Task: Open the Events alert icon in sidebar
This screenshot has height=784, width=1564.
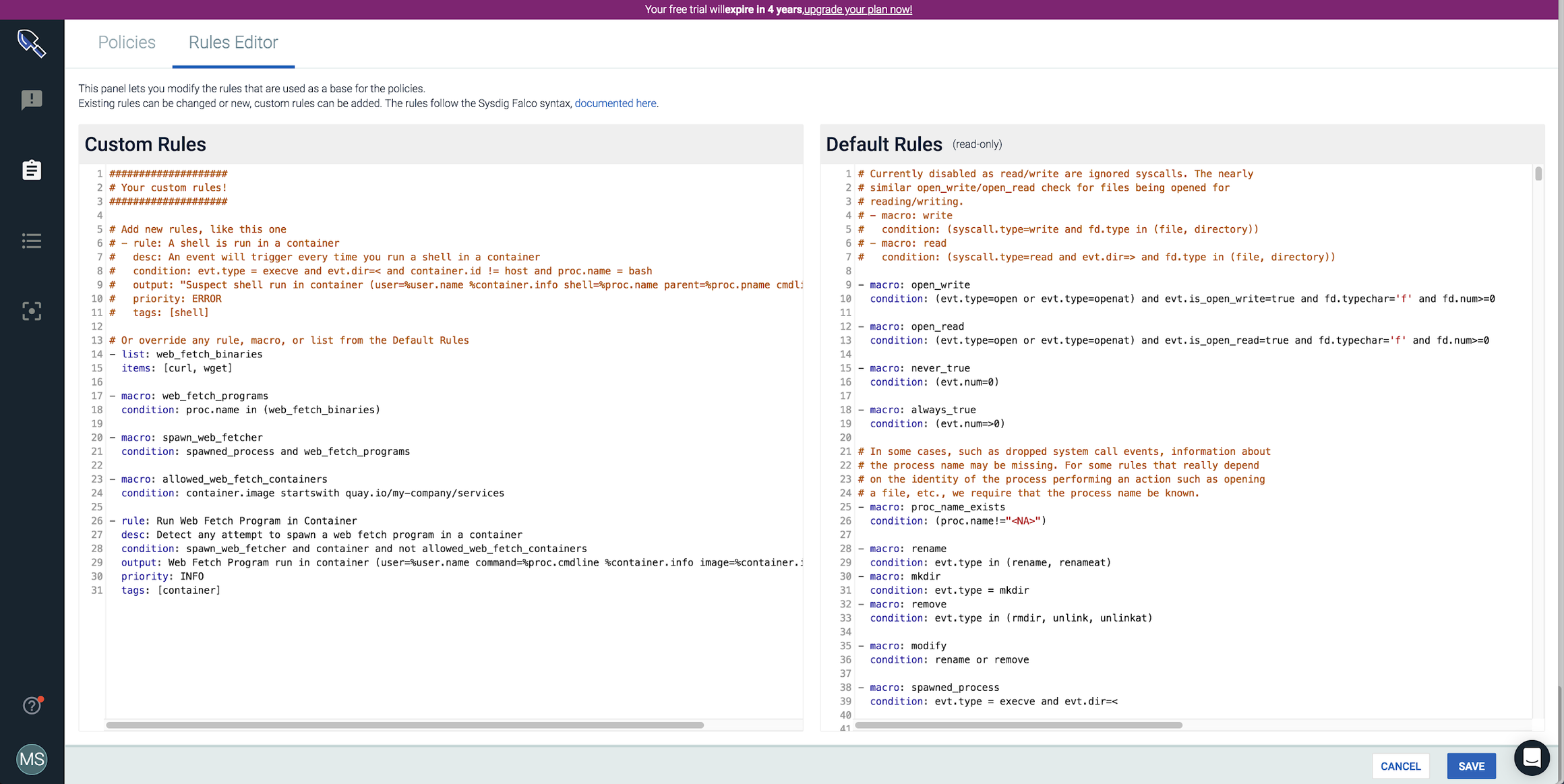Action: point(32,100)
